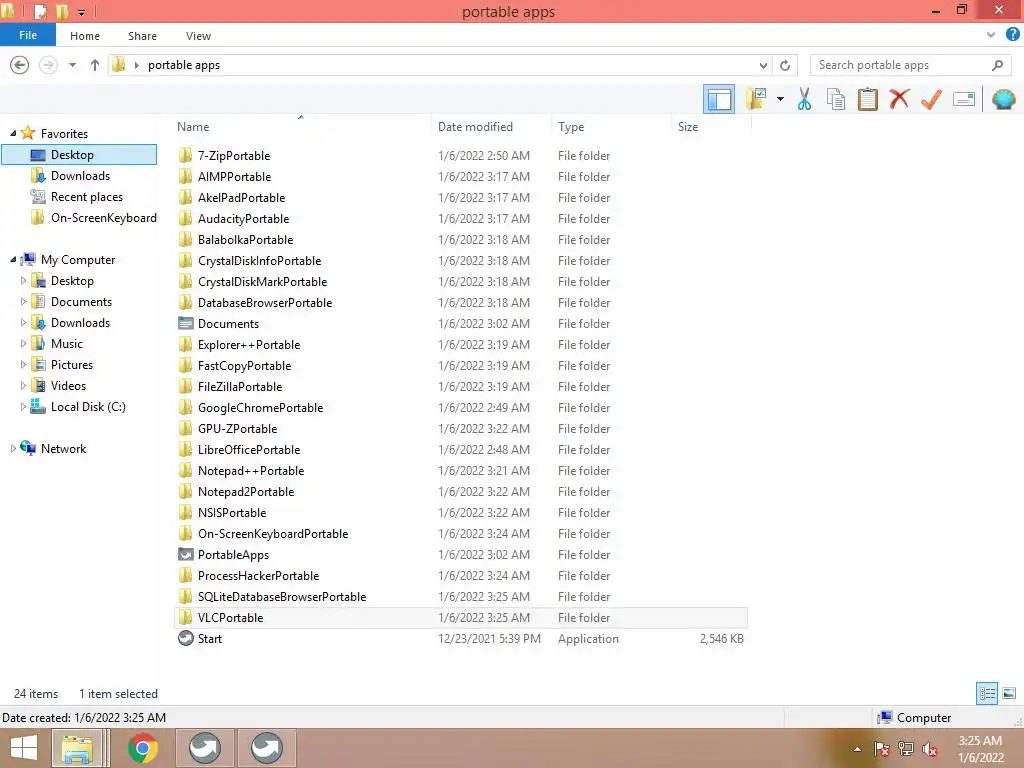Collapse the My Computer tree group

(13, 260)
